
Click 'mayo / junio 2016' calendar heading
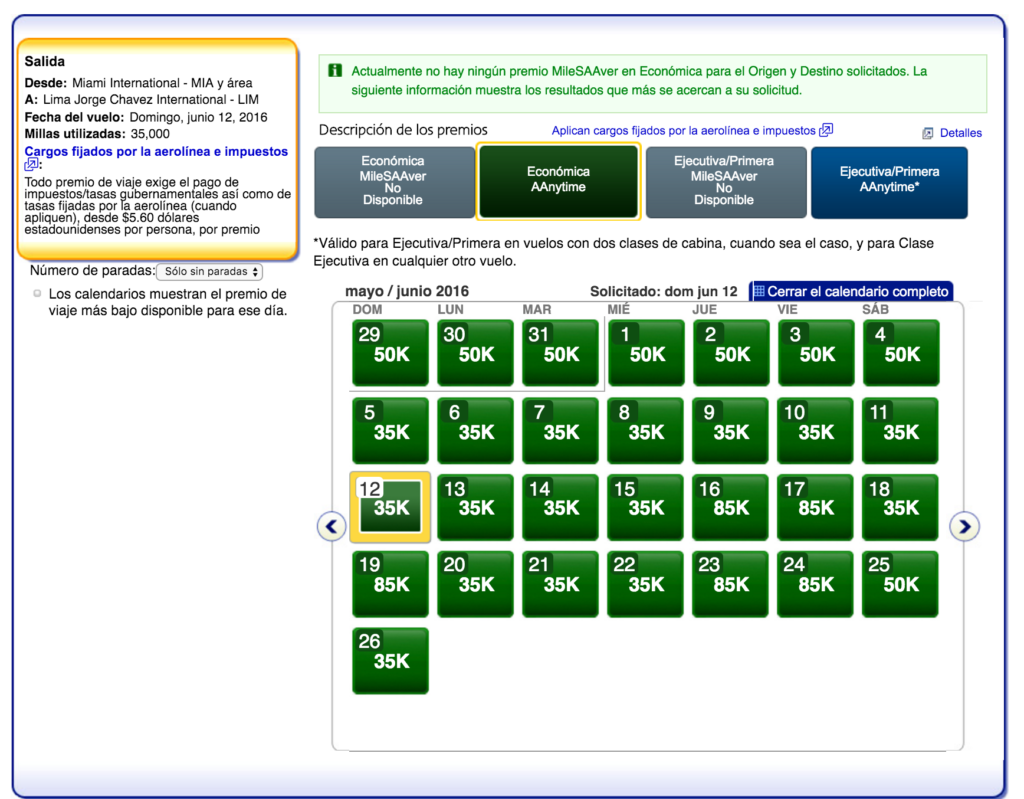[x=407, y=291]
